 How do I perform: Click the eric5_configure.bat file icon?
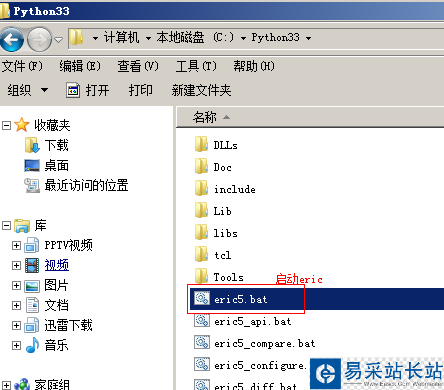pos(202,364)
